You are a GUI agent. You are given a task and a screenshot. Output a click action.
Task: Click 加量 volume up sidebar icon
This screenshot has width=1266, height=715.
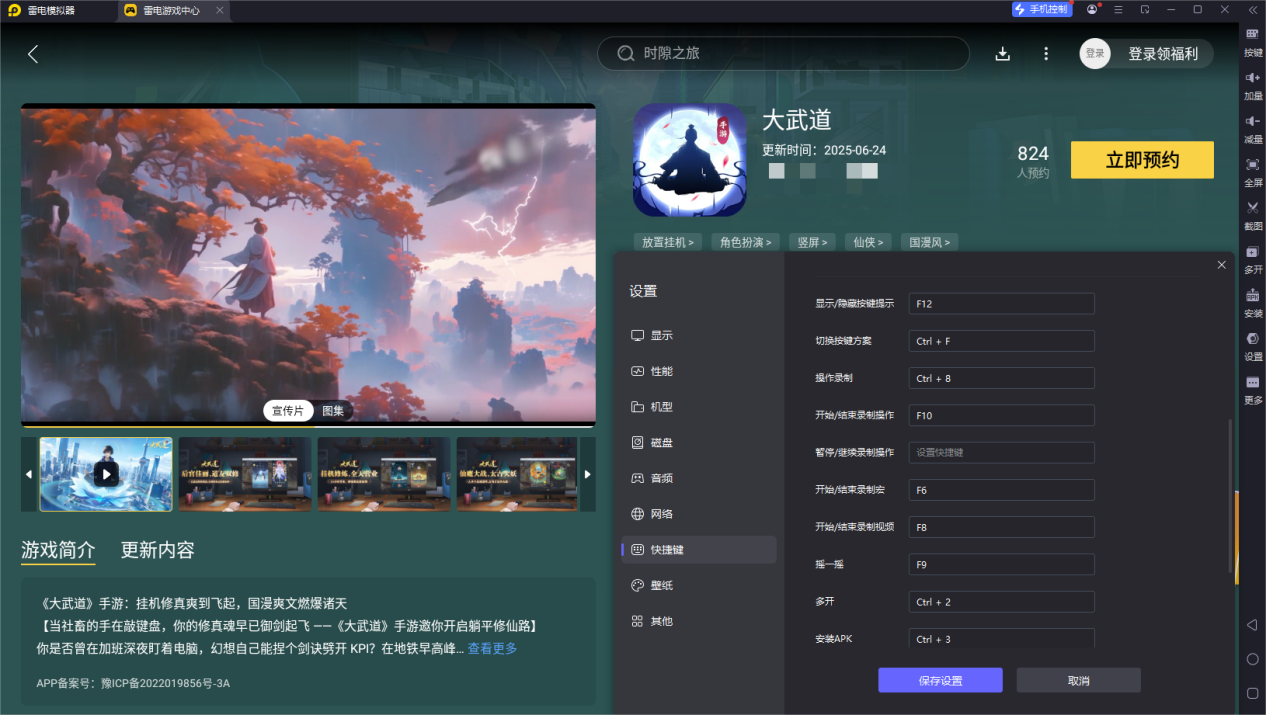tap(1253, 87)
